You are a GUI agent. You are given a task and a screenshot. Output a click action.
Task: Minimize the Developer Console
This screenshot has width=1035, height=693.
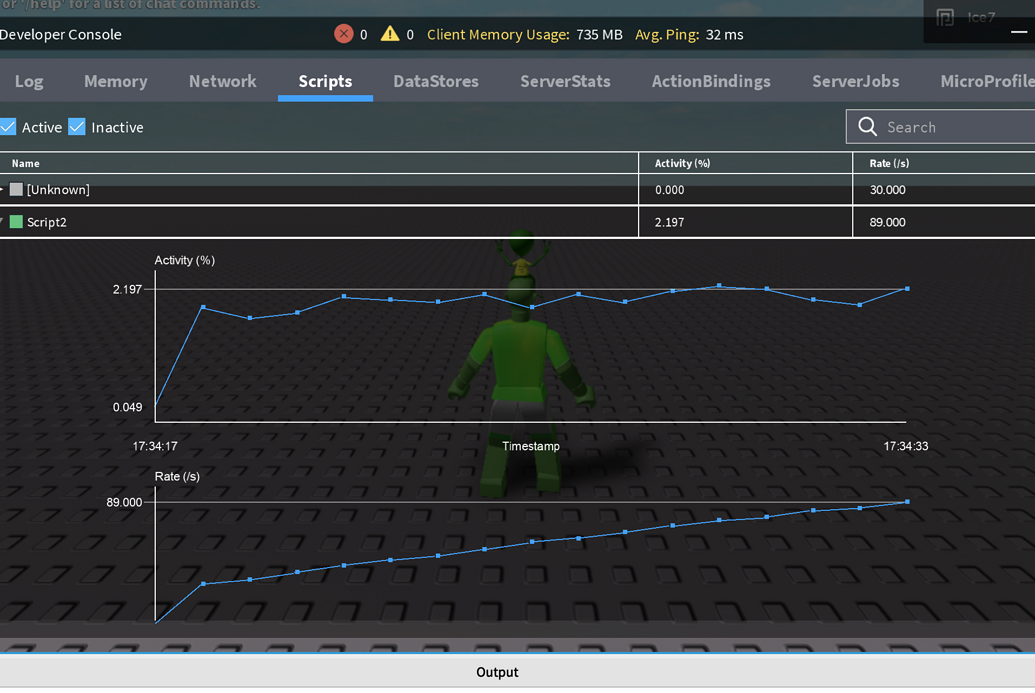[1019, 32]
